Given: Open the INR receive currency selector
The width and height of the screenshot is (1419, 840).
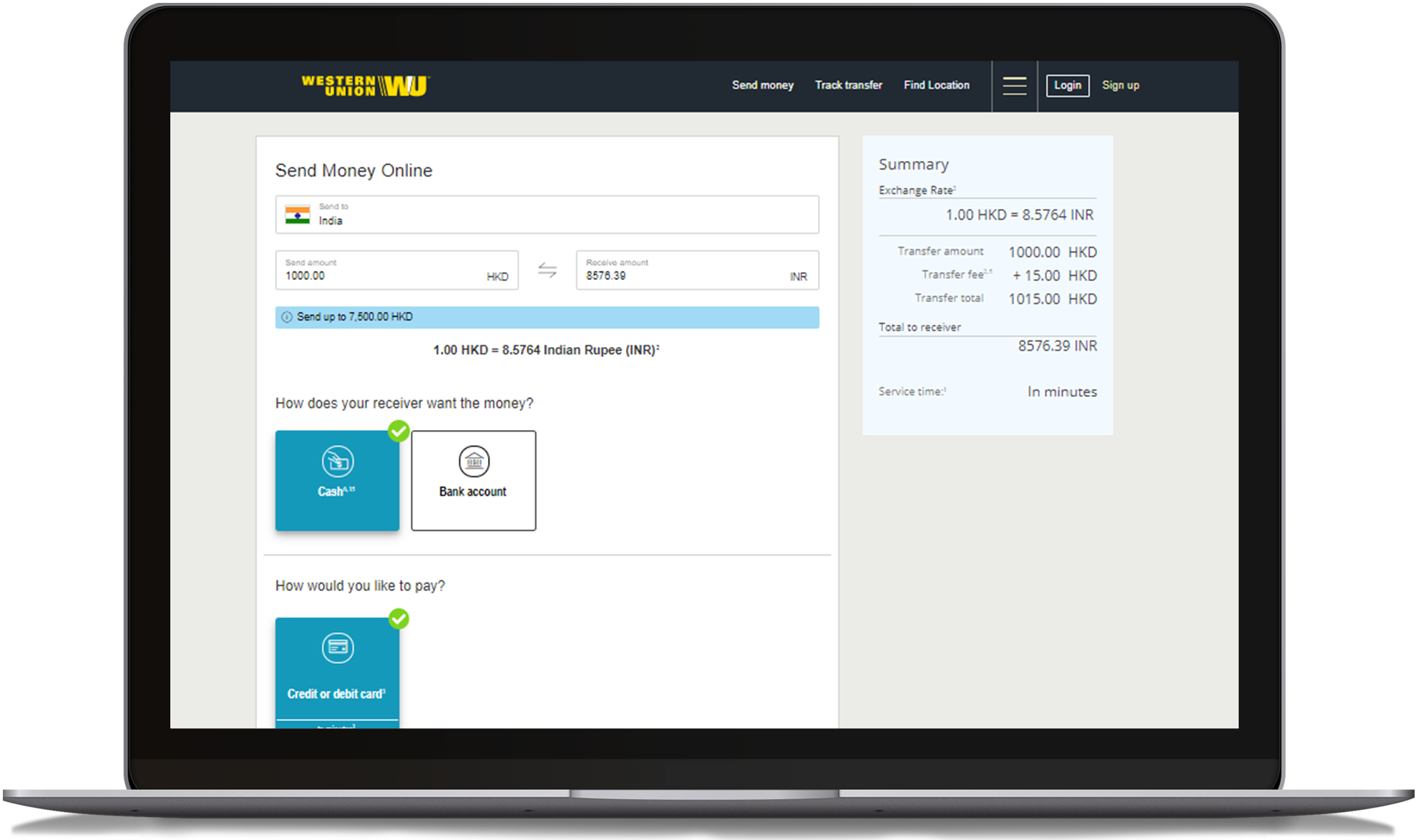Looking at the screenshot, I should point(798,277).
